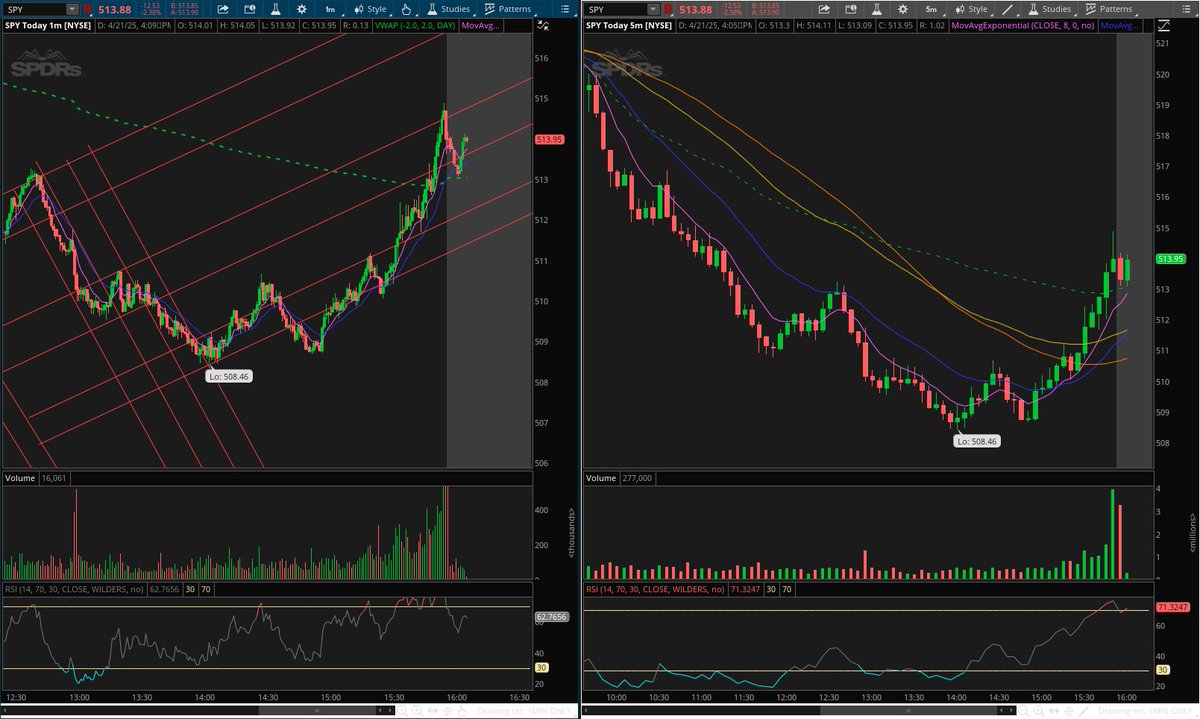Click the SPY symbol field on the 1m chart
This screenshot has height=719, width=1200.
(x=34, y=9)
